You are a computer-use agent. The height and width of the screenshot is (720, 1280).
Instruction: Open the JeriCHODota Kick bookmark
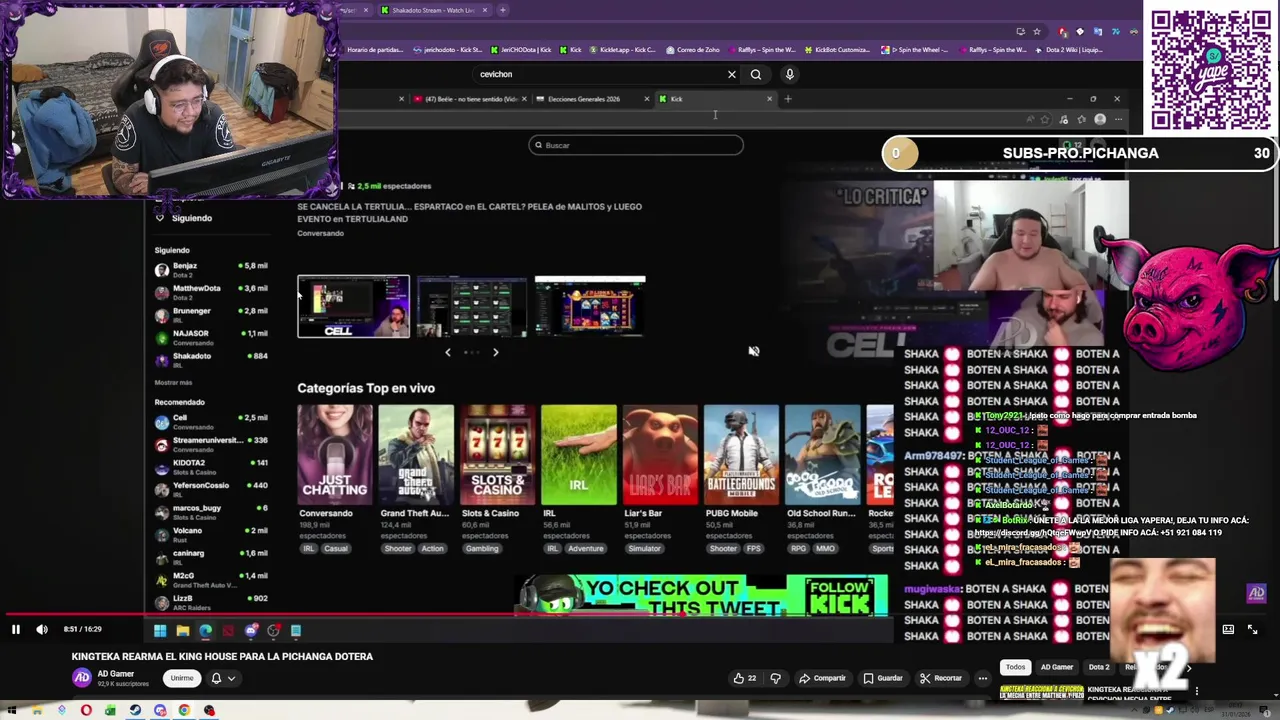[x=520, y=49]
